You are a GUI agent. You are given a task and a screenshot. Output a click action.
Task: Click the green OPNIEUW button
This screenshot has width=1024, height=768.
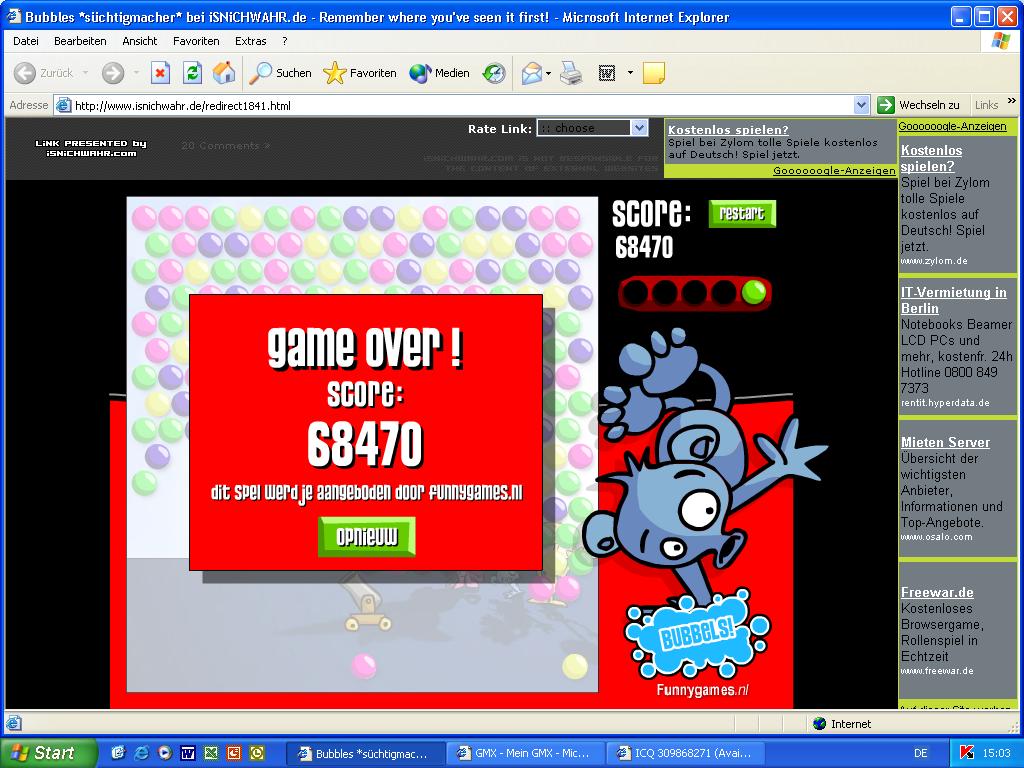366,537
